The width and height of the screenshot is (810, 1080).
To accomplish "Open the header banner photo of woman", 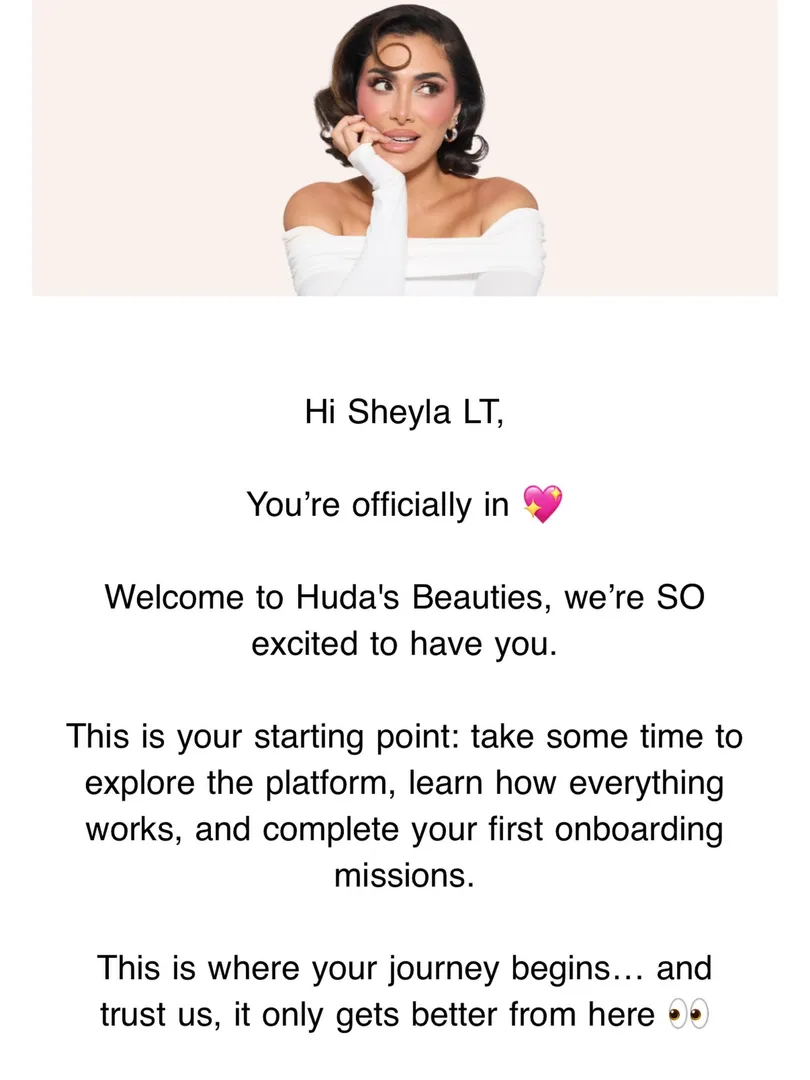I will point(405,148).
